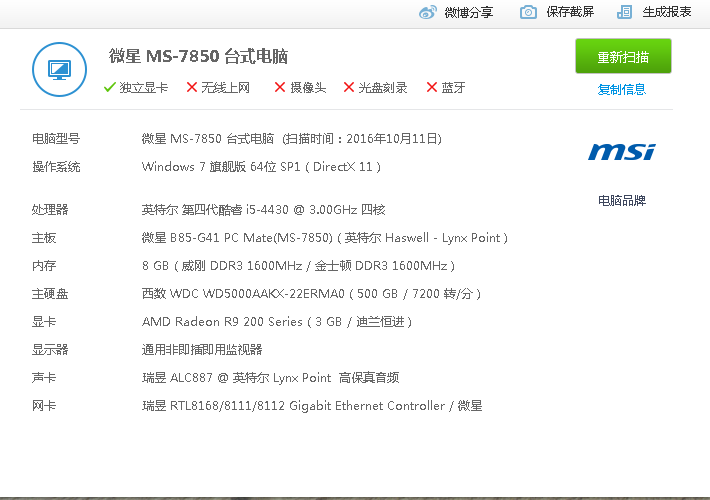Click the i5-4430 @ 3.00GHz processor value

(263, 209)
